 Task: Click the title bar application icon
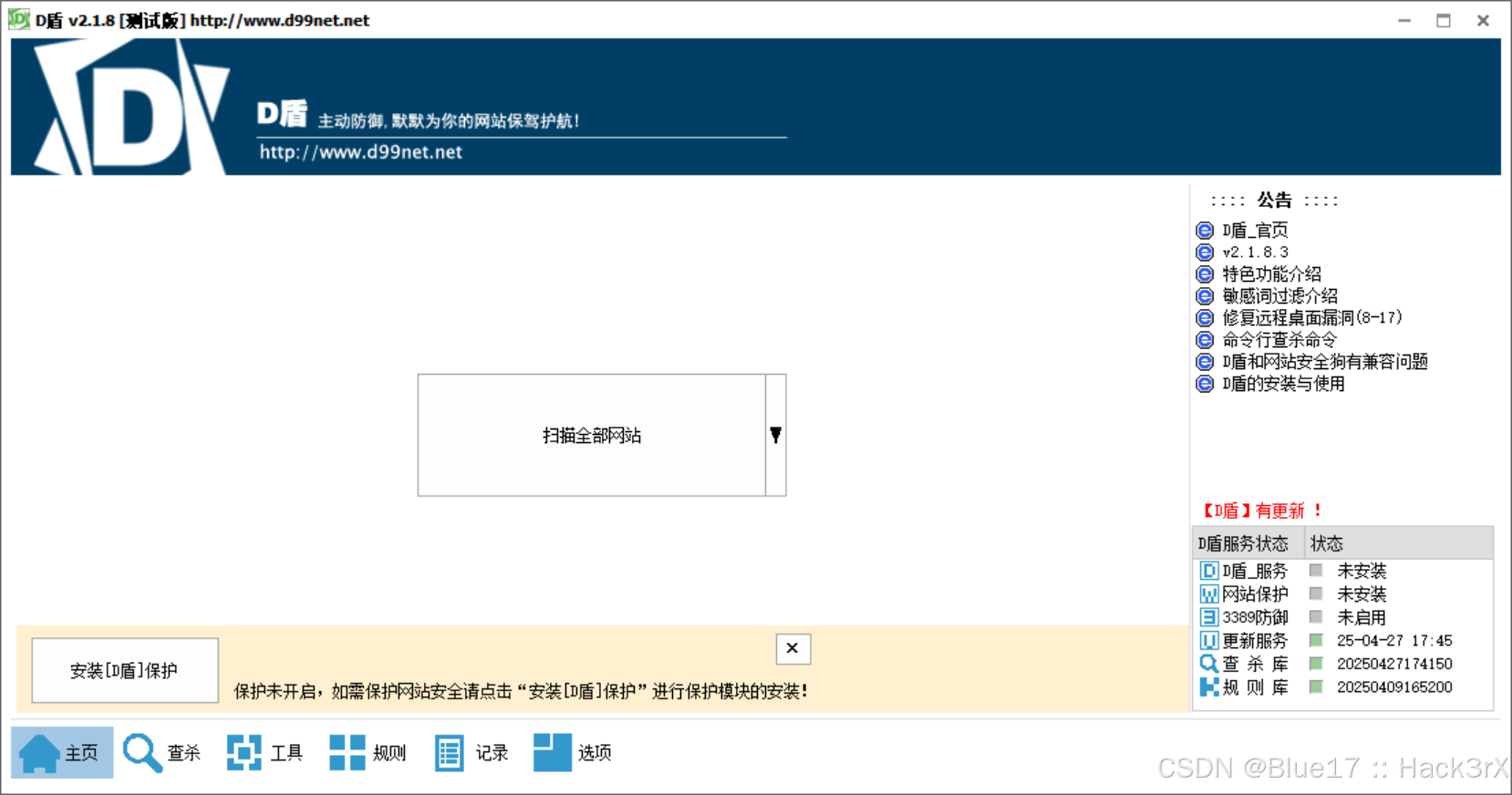pyautogui.click(x=18, y=19)
